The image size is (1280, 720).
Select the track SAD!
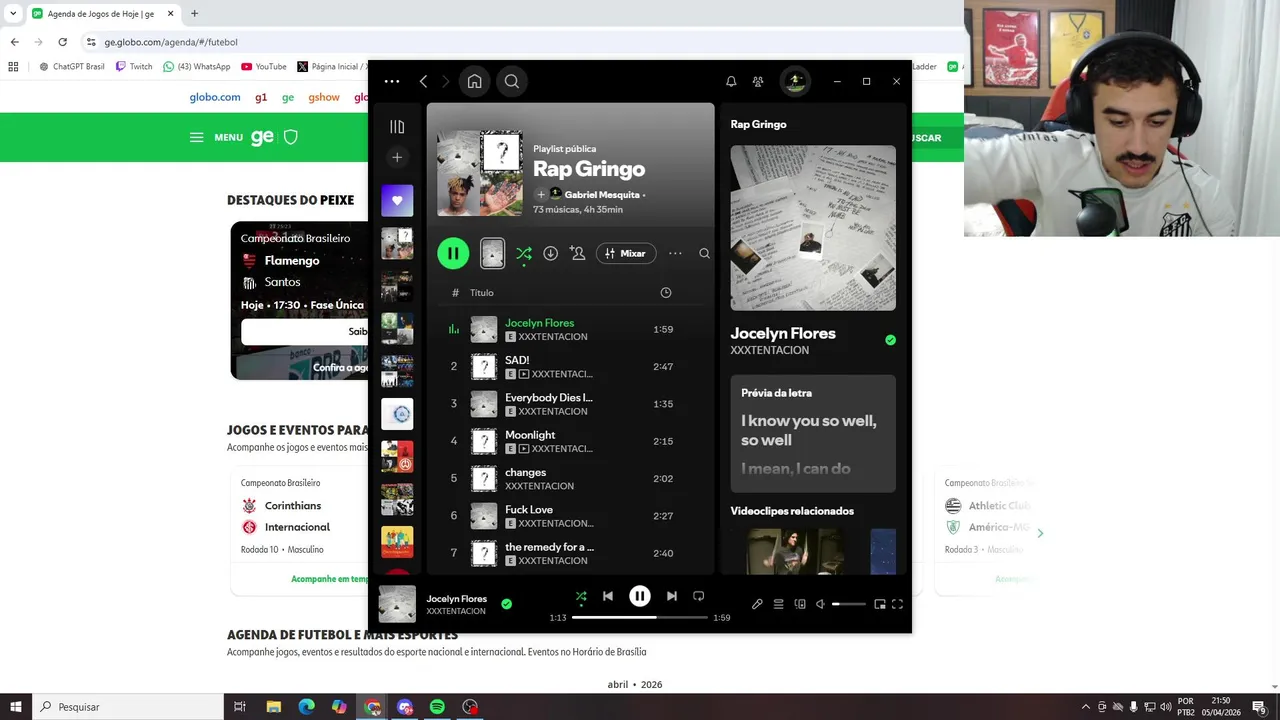point(517,360)
